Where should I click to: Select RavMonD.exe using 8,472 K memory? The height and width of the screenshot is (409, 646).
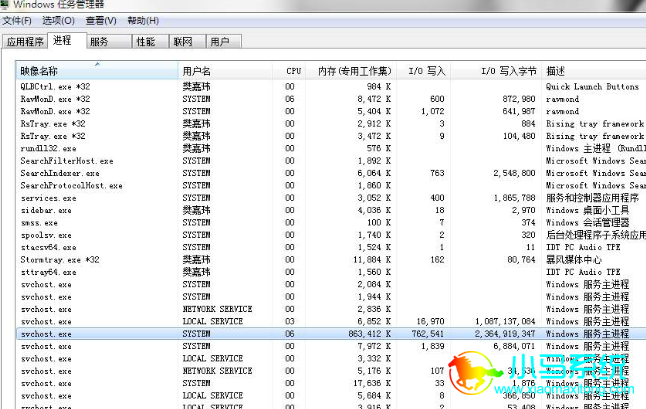pyautogui.click(x=331, y=99)
